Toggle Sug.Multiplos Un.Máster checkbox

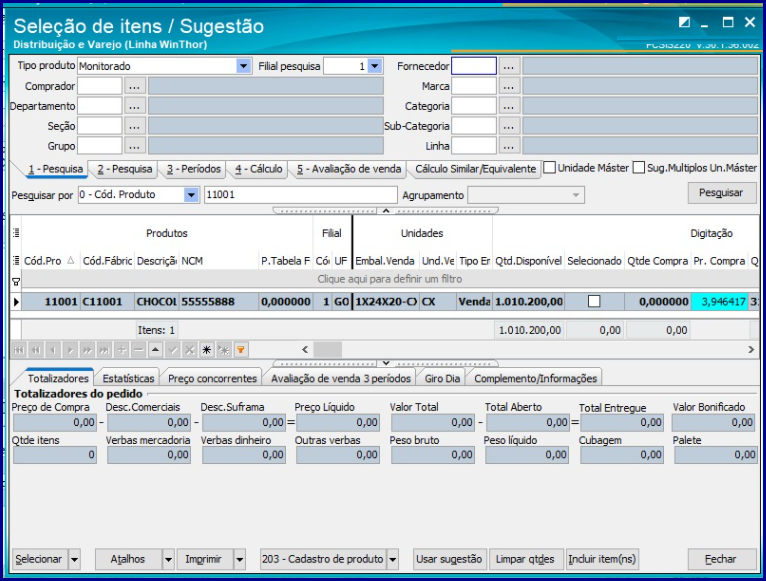pos(638,168)
